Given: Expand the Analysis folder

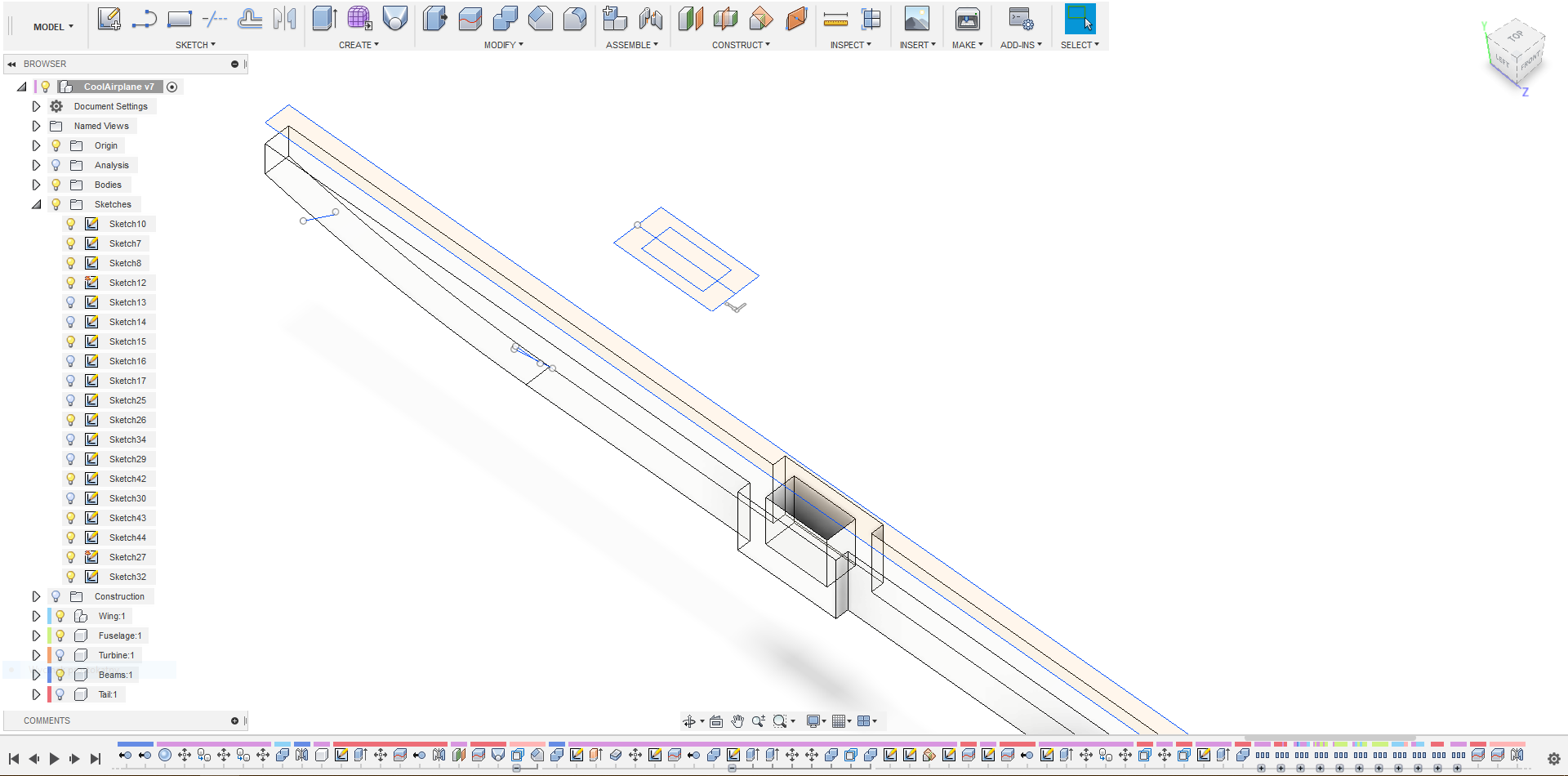Looking at the screenshot, I should click(x=36, y=165).
